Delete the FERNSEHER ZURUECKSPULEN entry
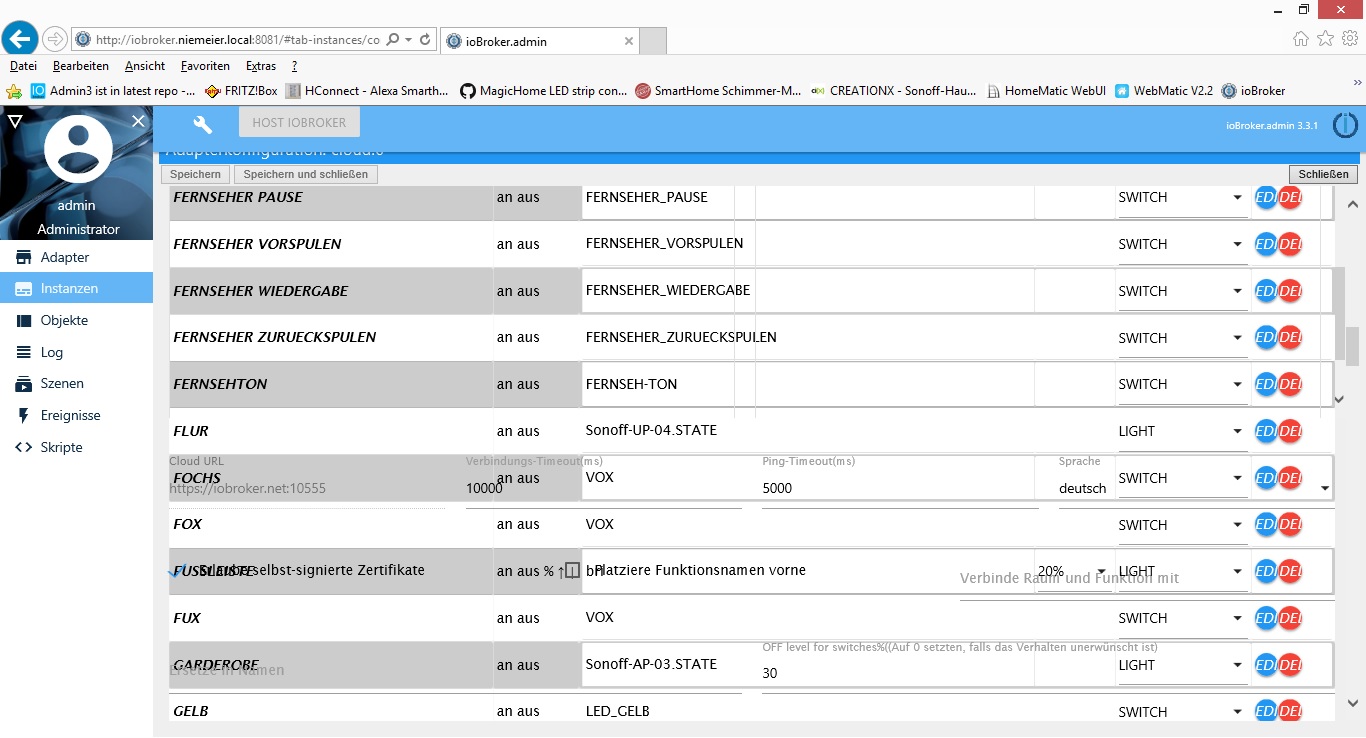 tap(1290, 338)
